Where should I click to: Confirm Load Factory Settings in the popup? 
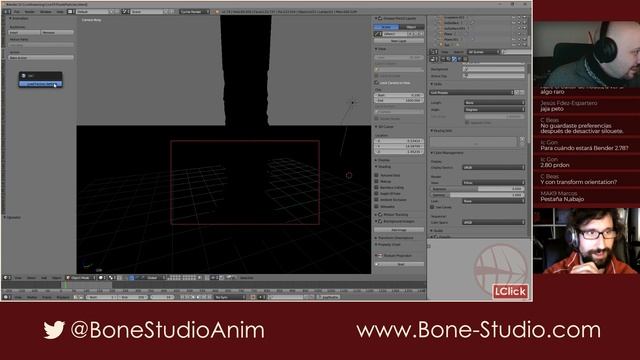(x=40, y=84)
